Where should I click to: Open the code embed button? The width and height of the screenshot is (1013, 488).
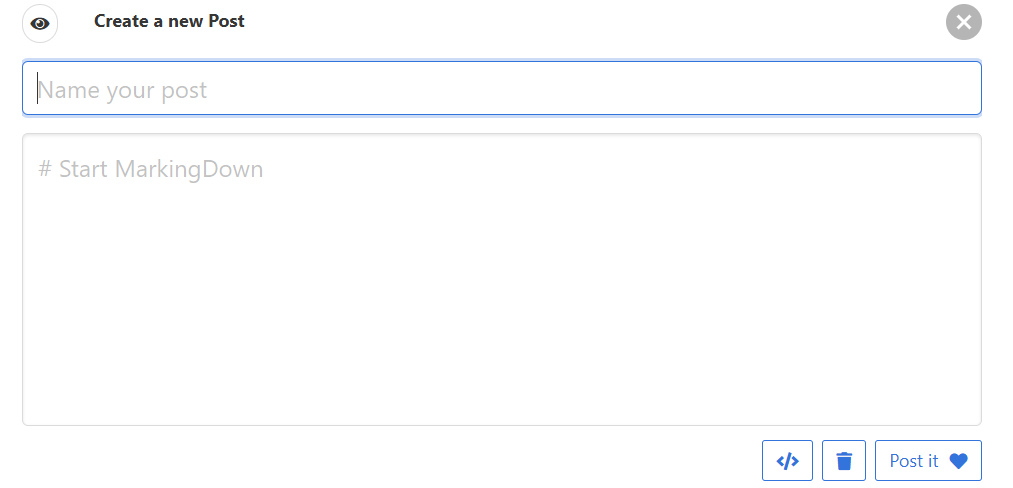787,461
